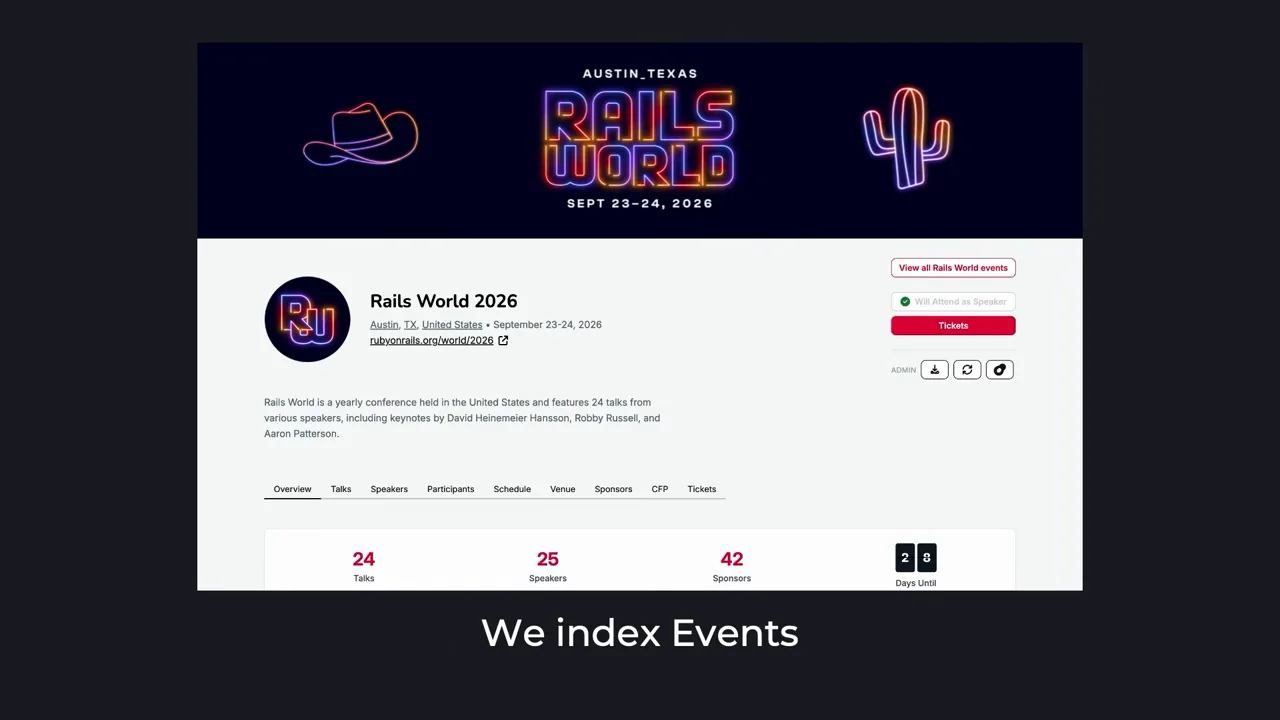This screenshot has width=1280, height=720.
Task: Click the red Tickets button
Action: pos(953,325)
